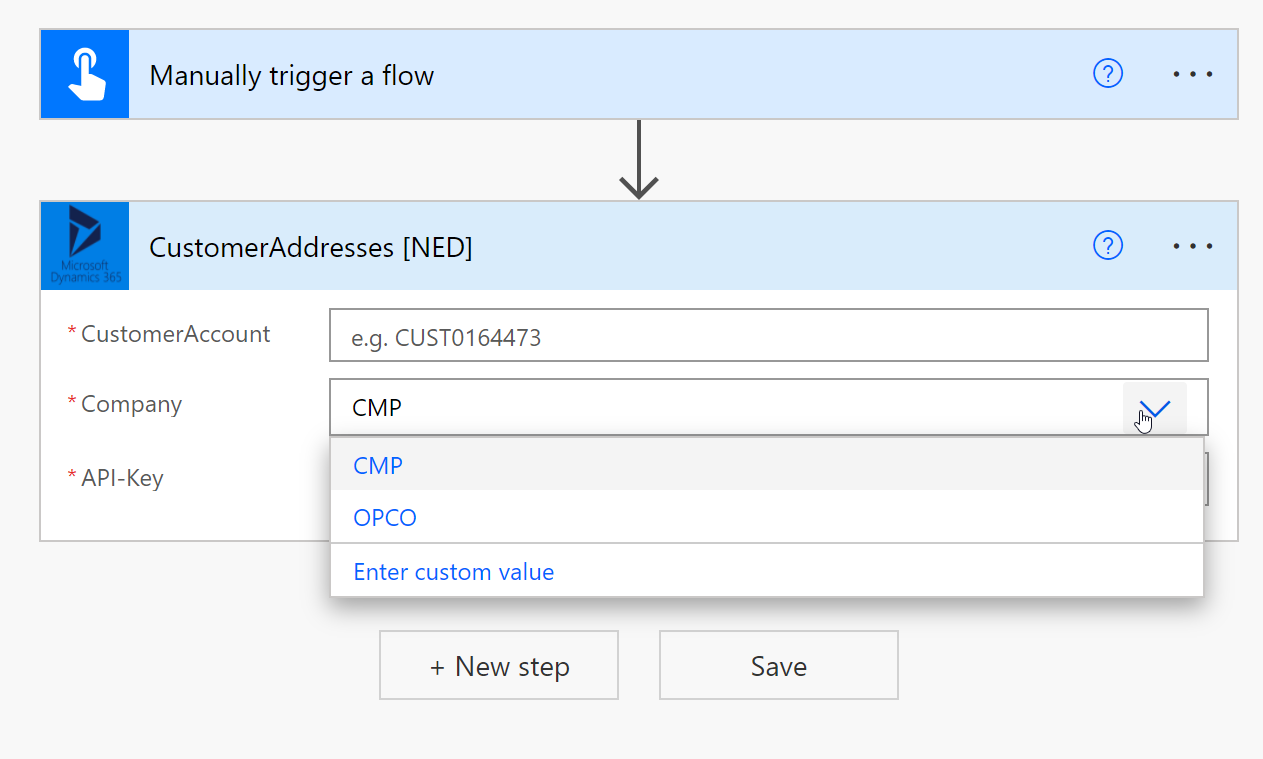Open help for Manually trigger a flow
This screenshot has height=759, width=1263.
pos(1108,74)
